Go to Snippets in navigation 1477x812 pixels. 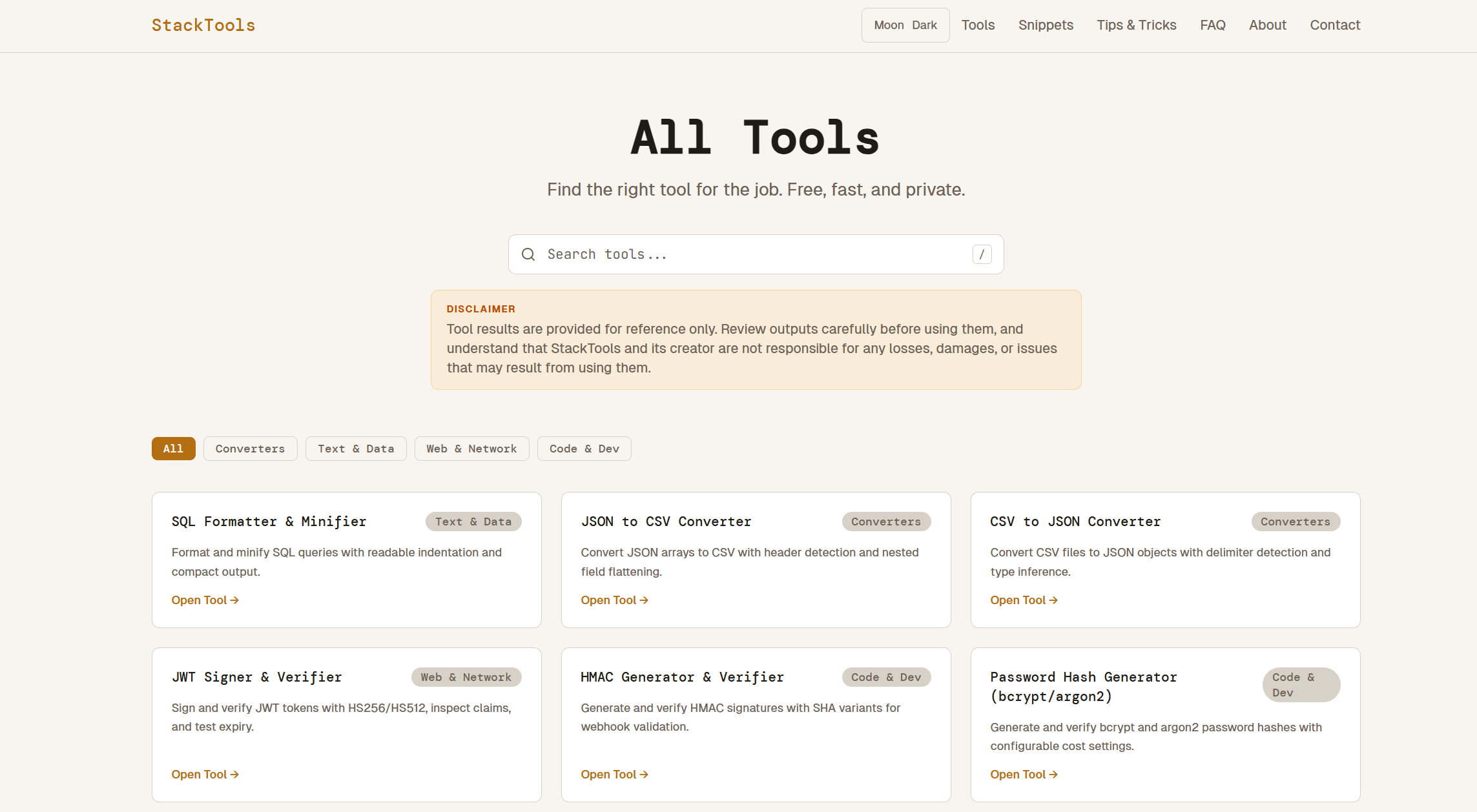click(x=1046, y=25)
